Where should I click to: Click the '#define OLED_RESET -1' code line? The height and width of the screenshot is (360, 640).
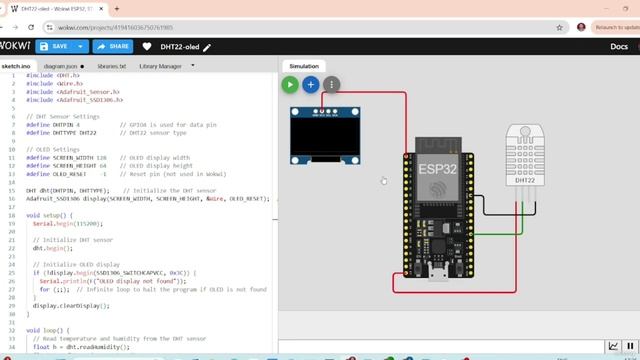(66, 174)
